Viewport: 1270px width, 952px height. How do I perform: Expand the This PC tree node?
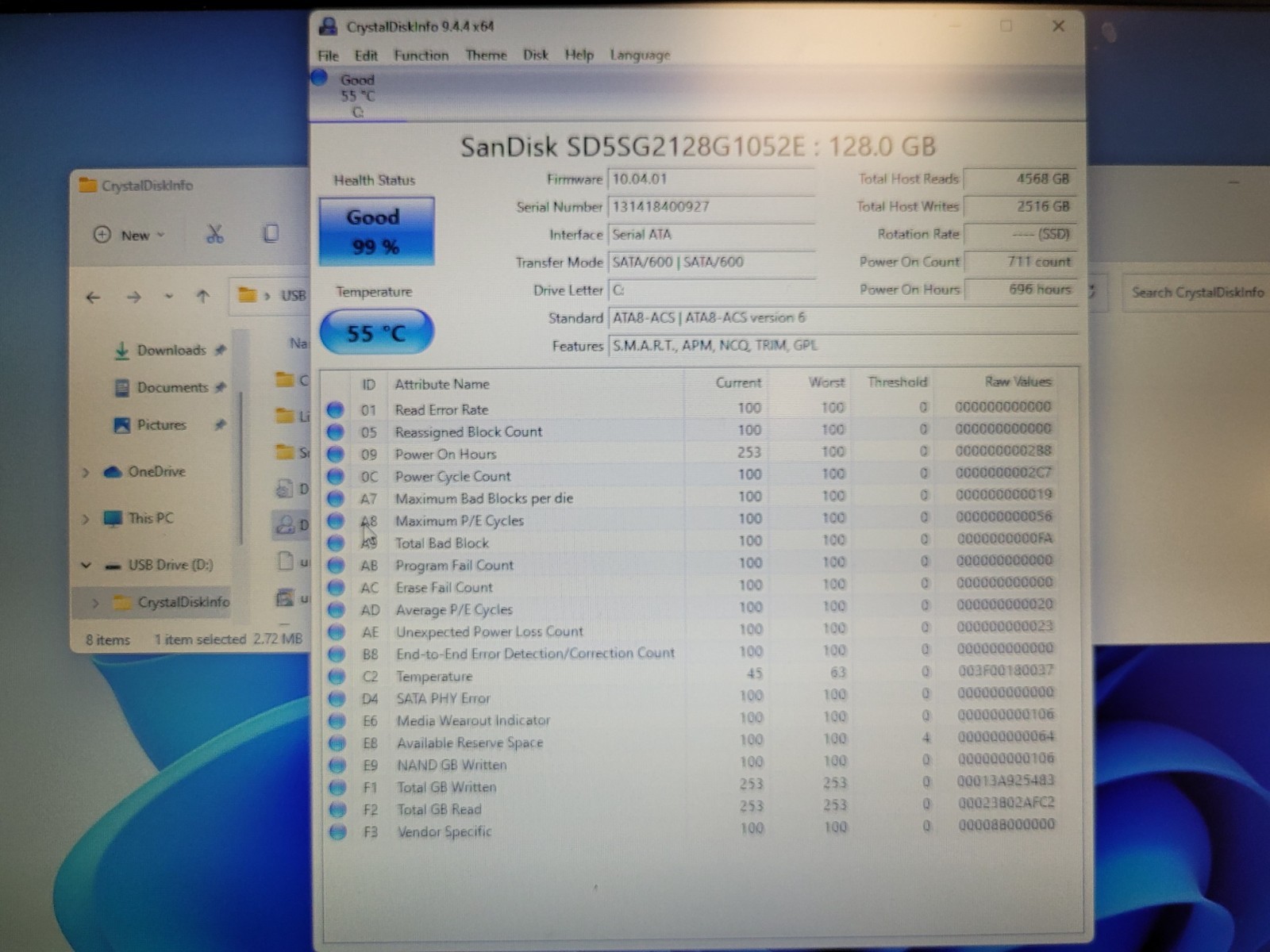86,519
